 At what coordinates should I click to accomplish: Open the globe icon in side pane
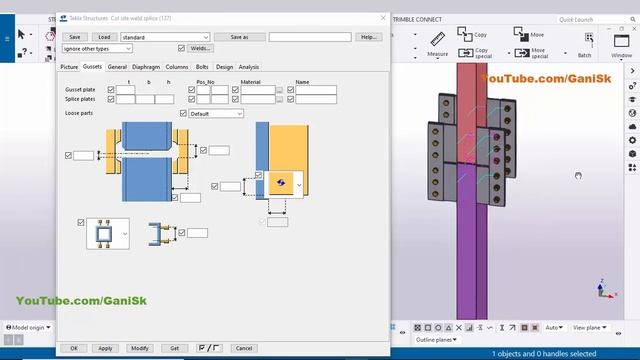[x=632, y=113]
